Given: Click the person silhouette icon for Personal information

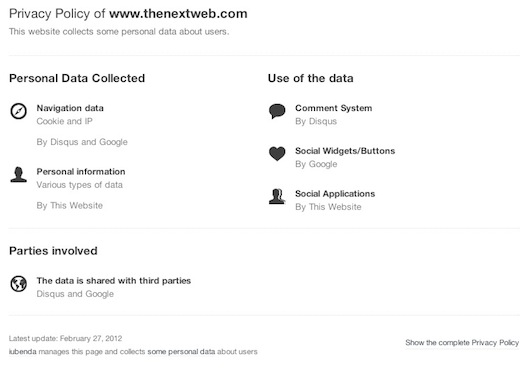Looking at the screenshot, I should (x=18, y=175).
